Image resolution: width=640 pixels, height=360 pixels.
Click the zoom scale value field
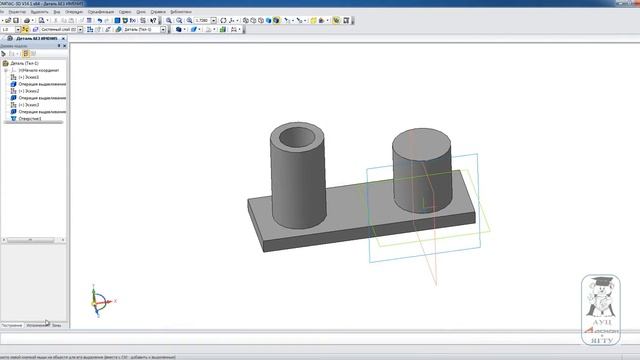click(202, 20)
